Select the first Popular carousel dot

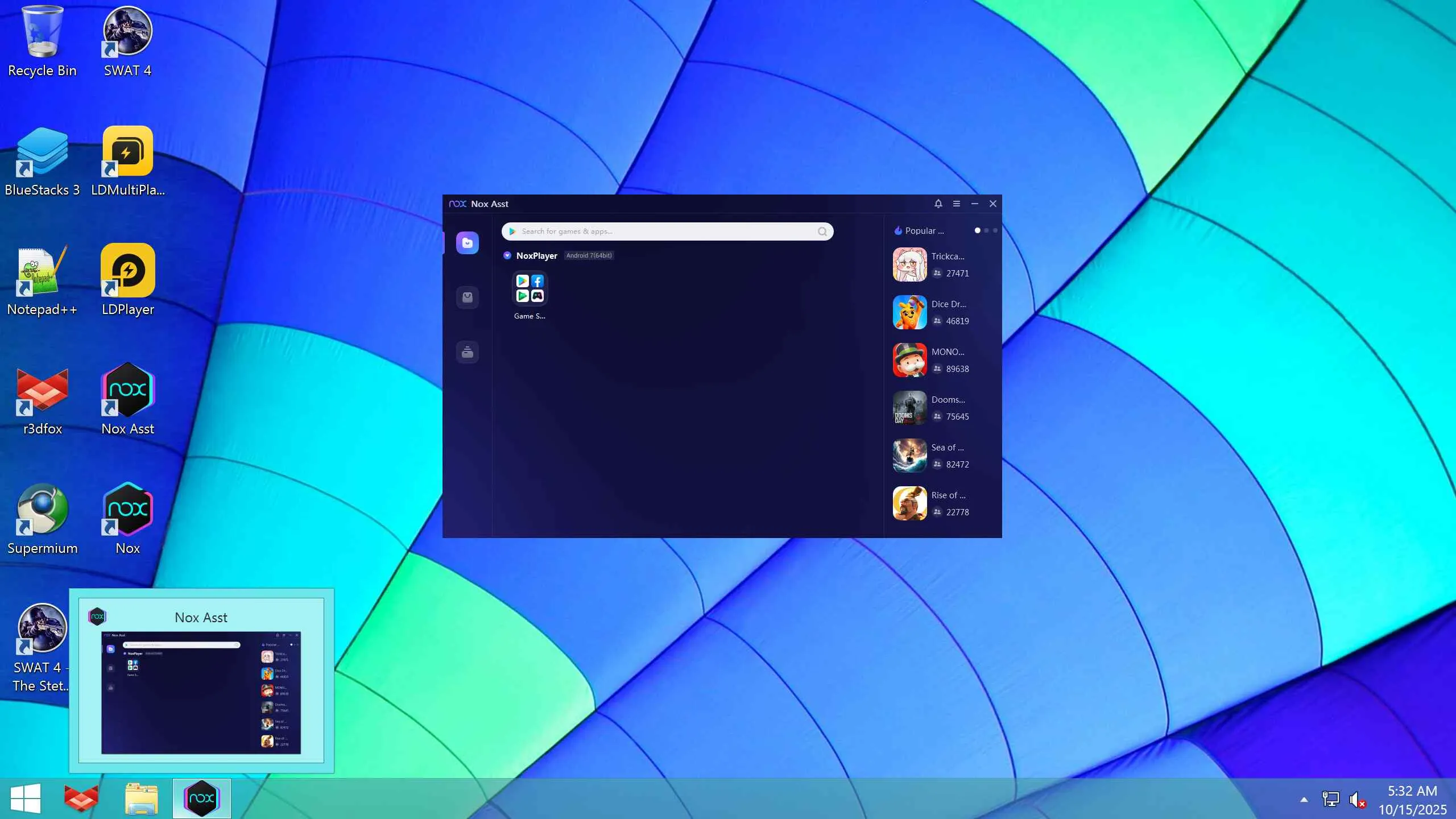click(x=978, y=230)
